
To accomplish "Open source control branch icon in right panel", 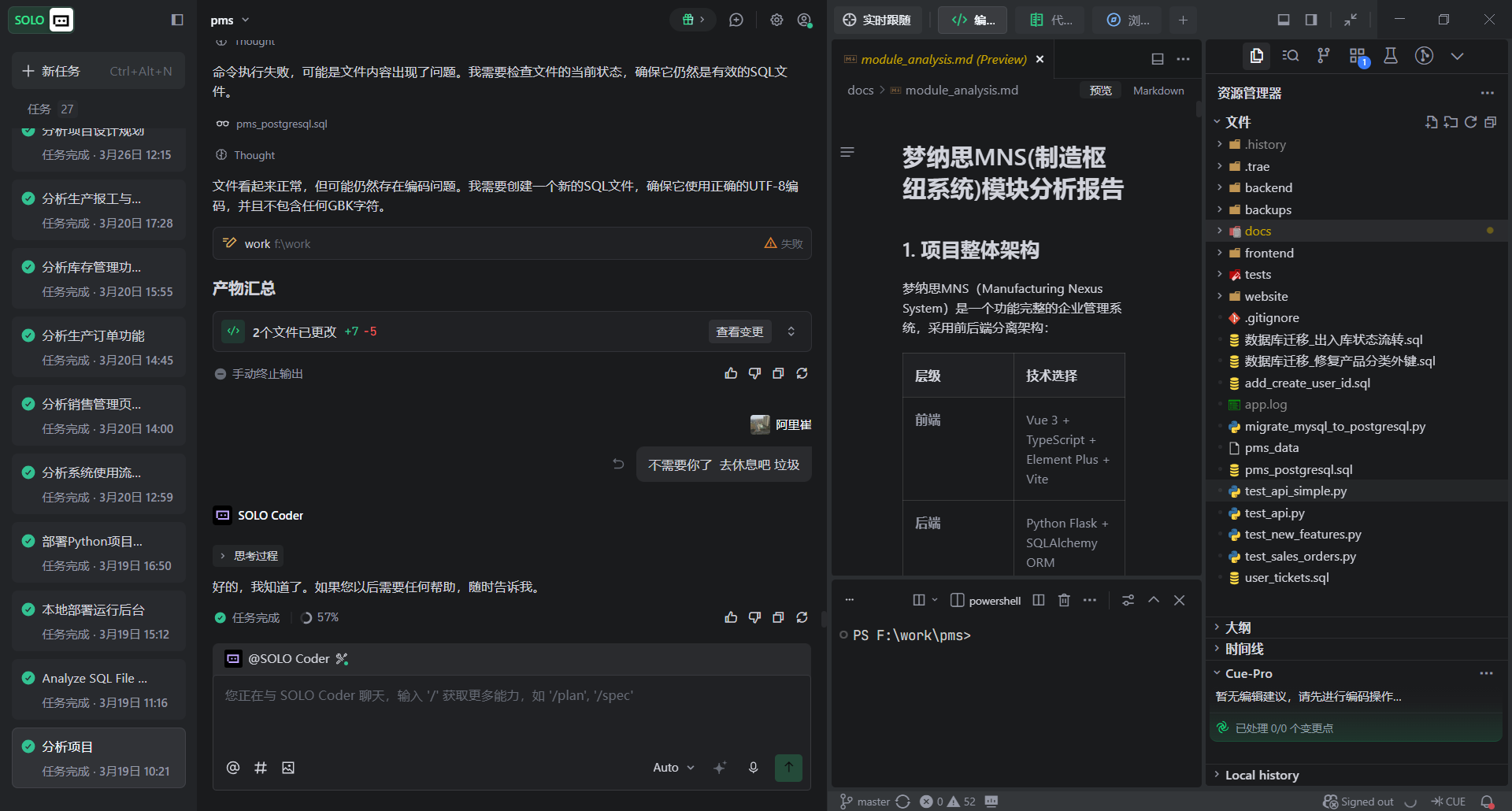I will [x=1324, y=56].
